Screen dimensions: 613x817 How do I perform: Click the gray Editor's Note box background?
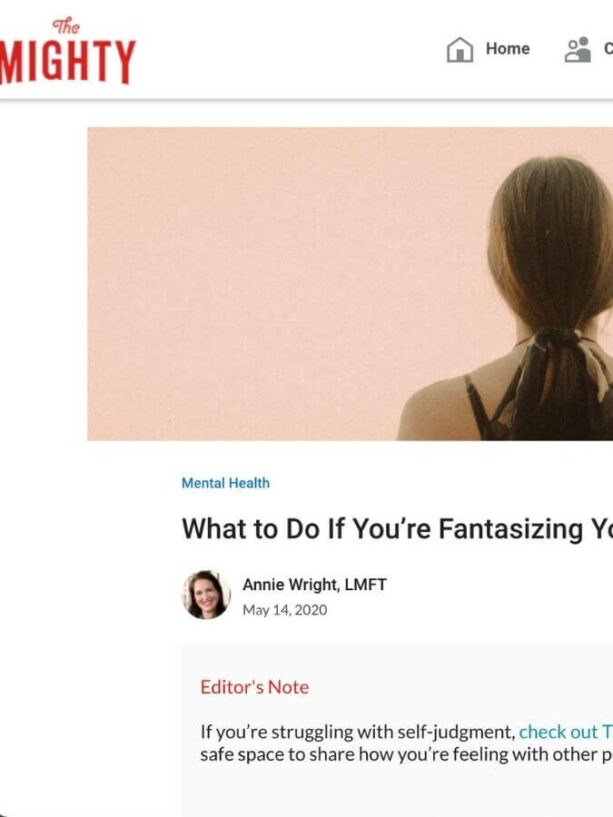[396, 792]
